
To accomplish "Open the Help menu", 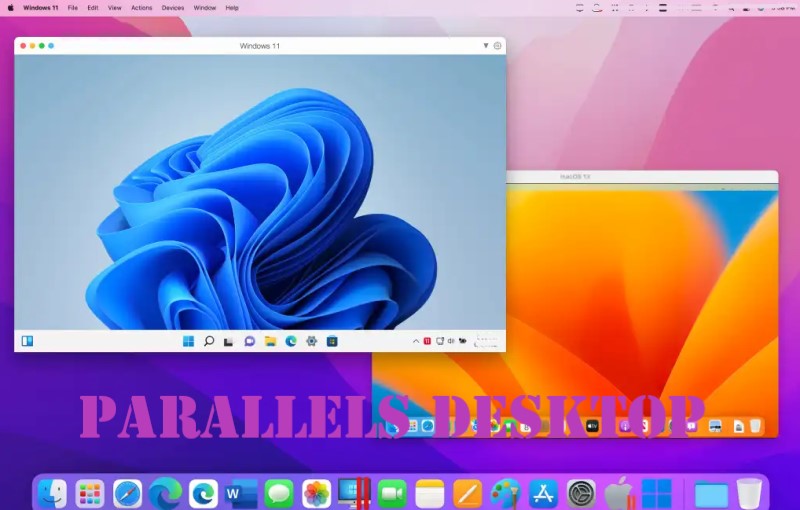I will [232, 8].
